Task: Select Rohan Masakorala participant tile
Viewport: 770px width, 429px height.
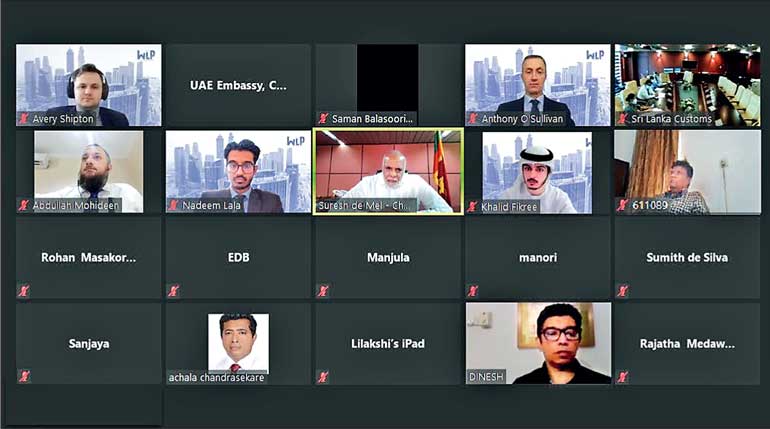Action: click(x=88, y=257)
